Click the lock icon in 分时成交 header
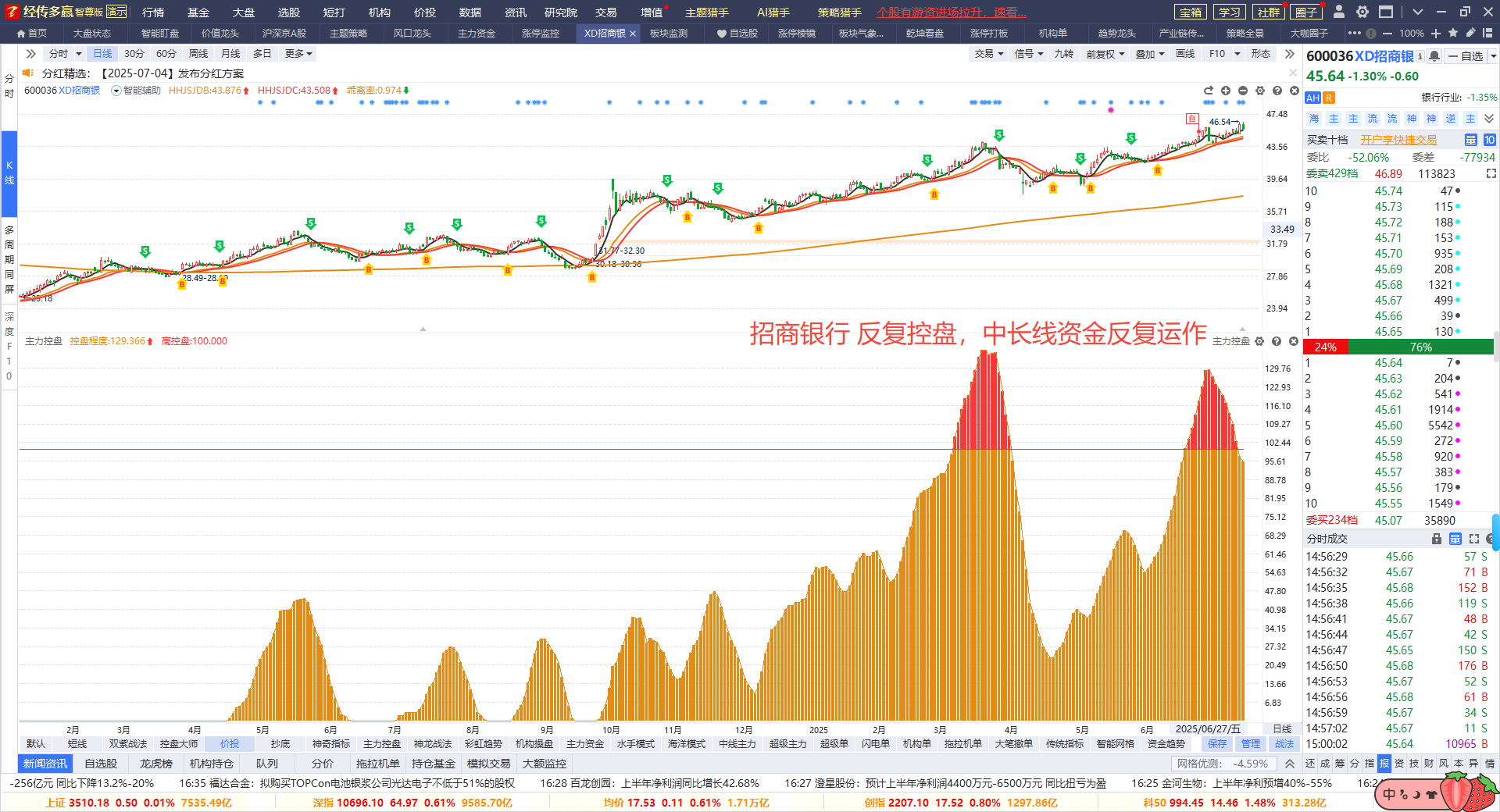Image resolution: width=1500 pixels, height=812 pixels. click(x=1437, y=539)
